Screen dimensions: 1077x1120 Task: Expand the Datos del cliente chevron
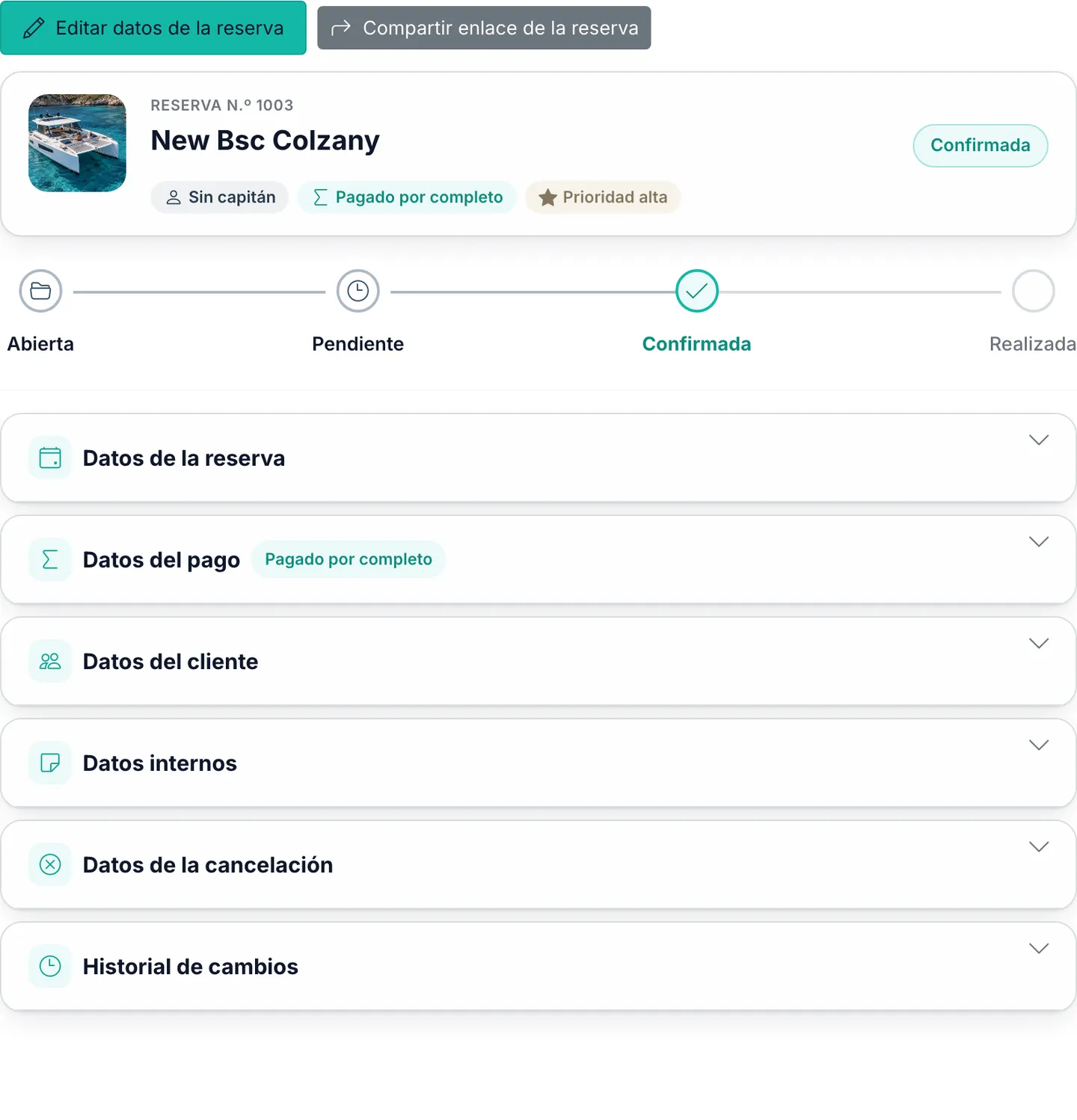tap(1039, 643)
